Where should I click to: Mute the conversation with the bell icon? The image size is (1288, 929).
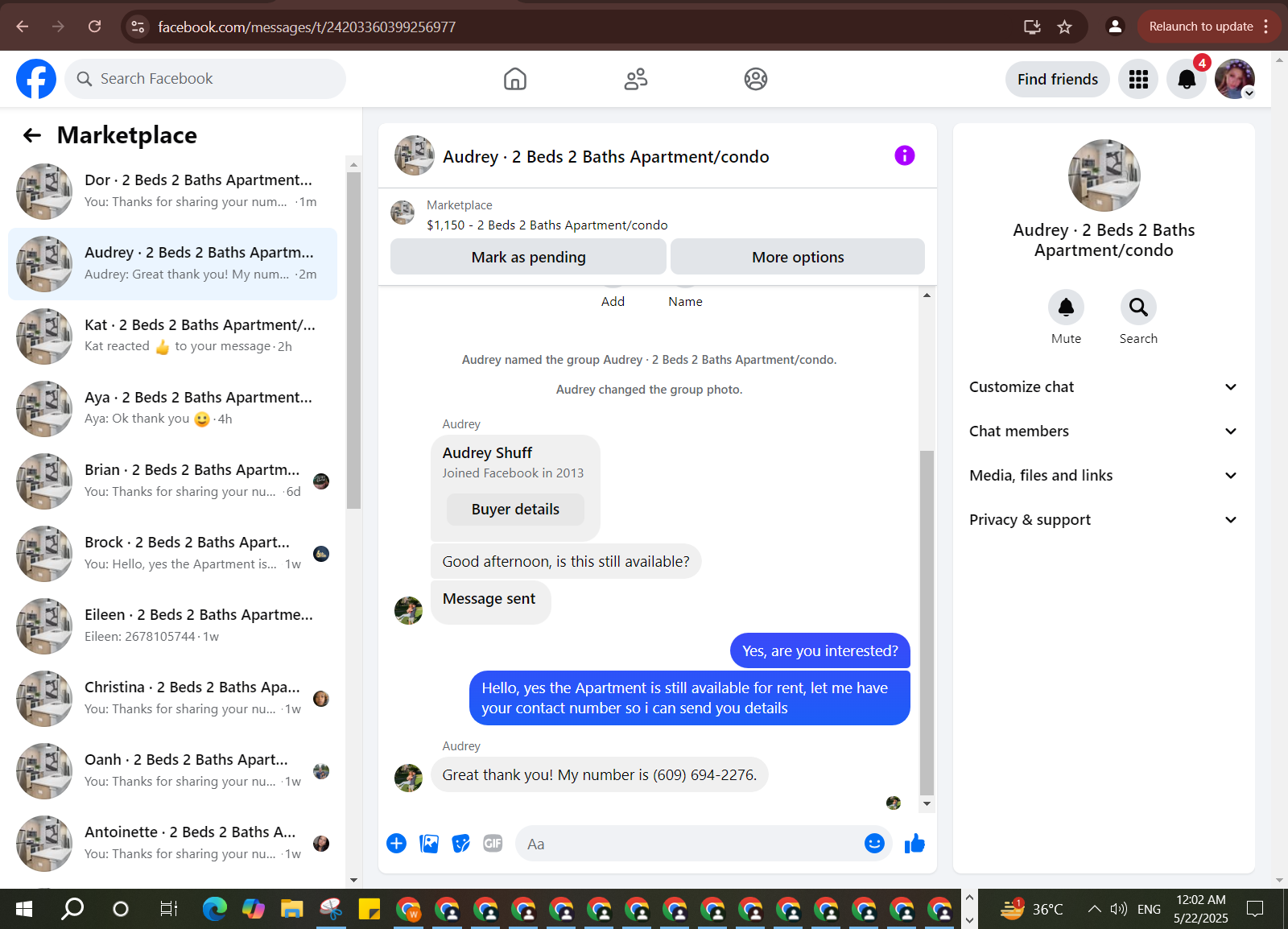click(x=1066, y=308)
